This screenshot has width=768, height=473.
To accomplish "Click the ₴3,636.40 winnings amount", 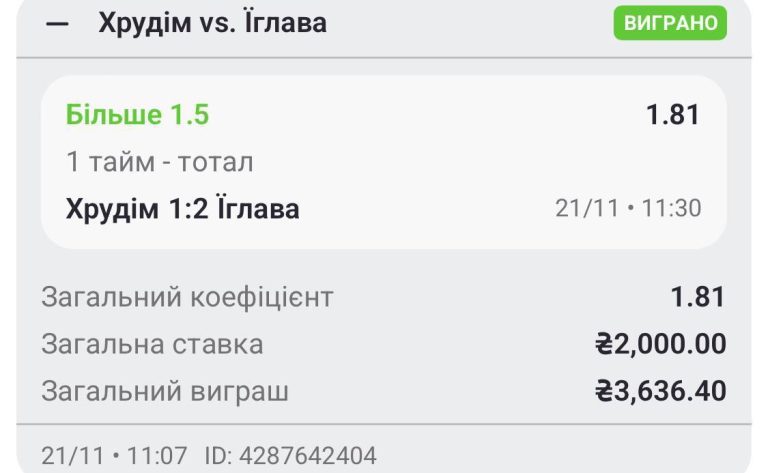I will (x=660, y=391).
